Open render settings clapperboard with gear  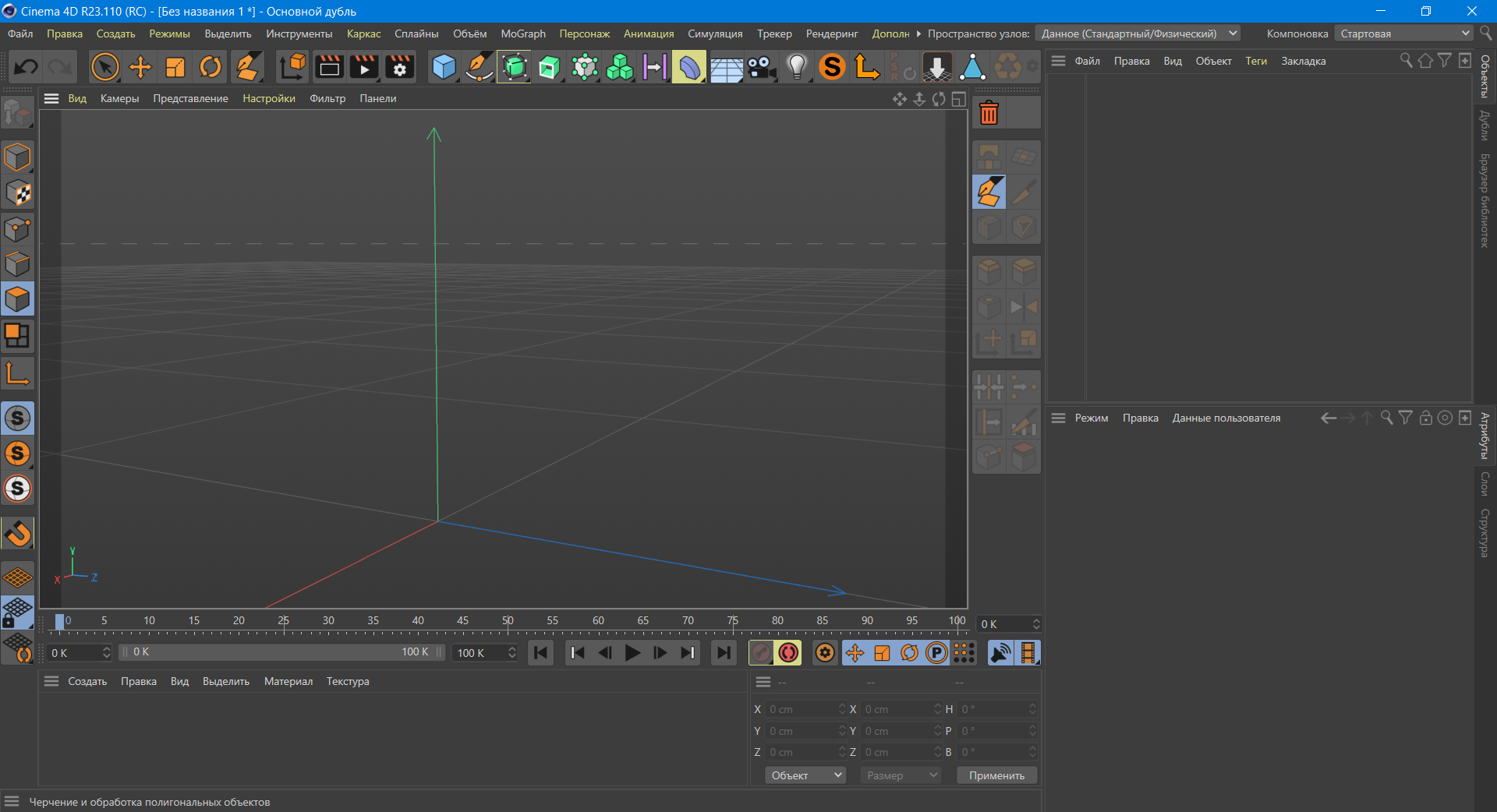(x=400, y=67)
